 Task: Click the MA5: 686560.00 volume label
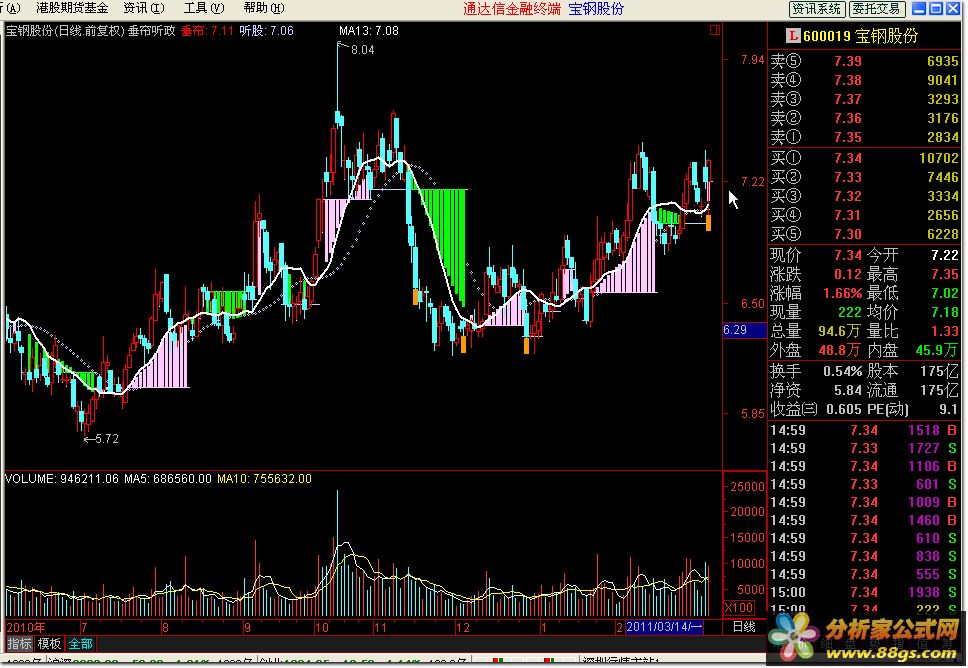168,479
